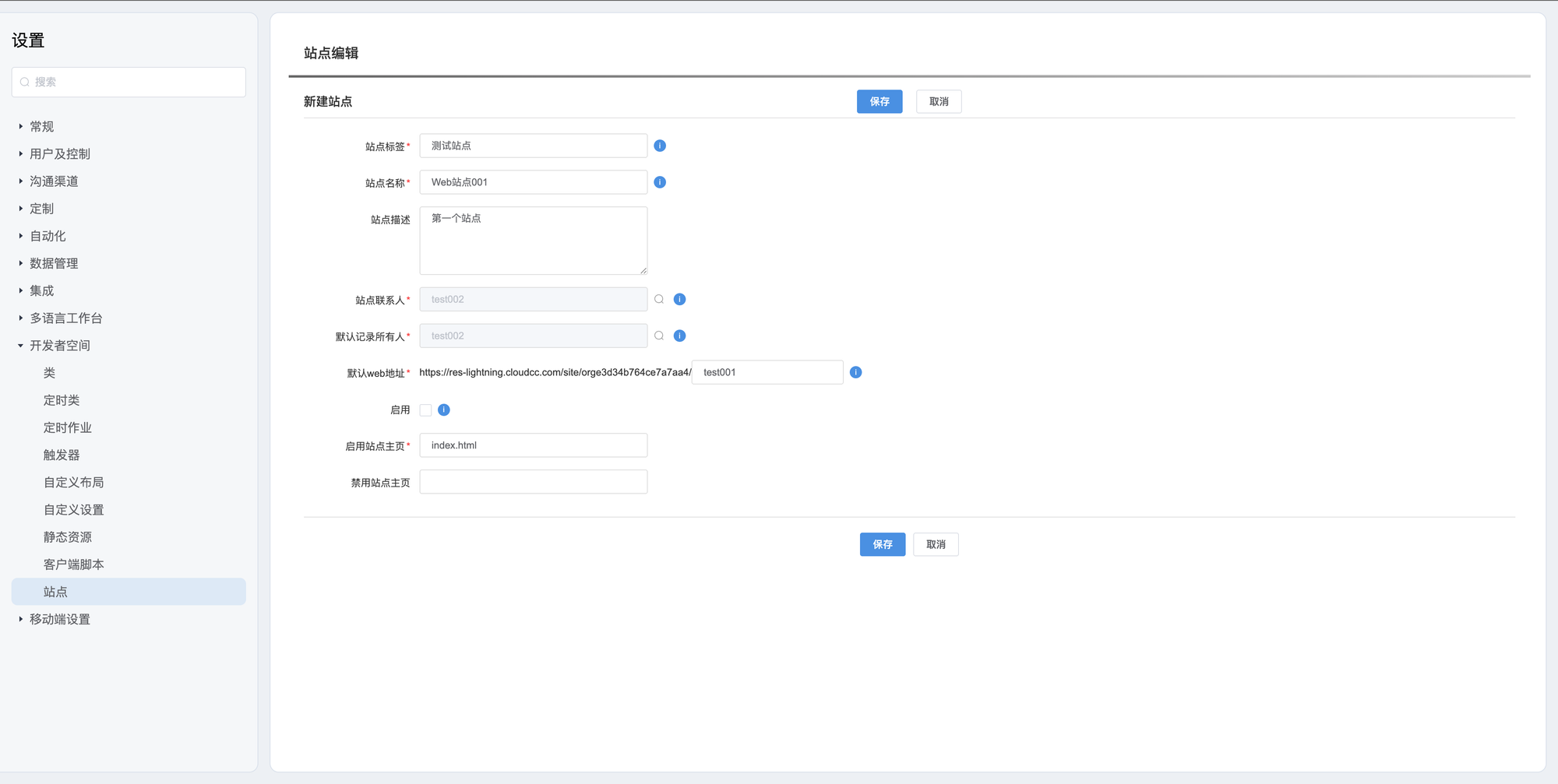Viewport: 1558px width, 784px height.
Task: Click the top 保存 button
Action: coord(879,101)
